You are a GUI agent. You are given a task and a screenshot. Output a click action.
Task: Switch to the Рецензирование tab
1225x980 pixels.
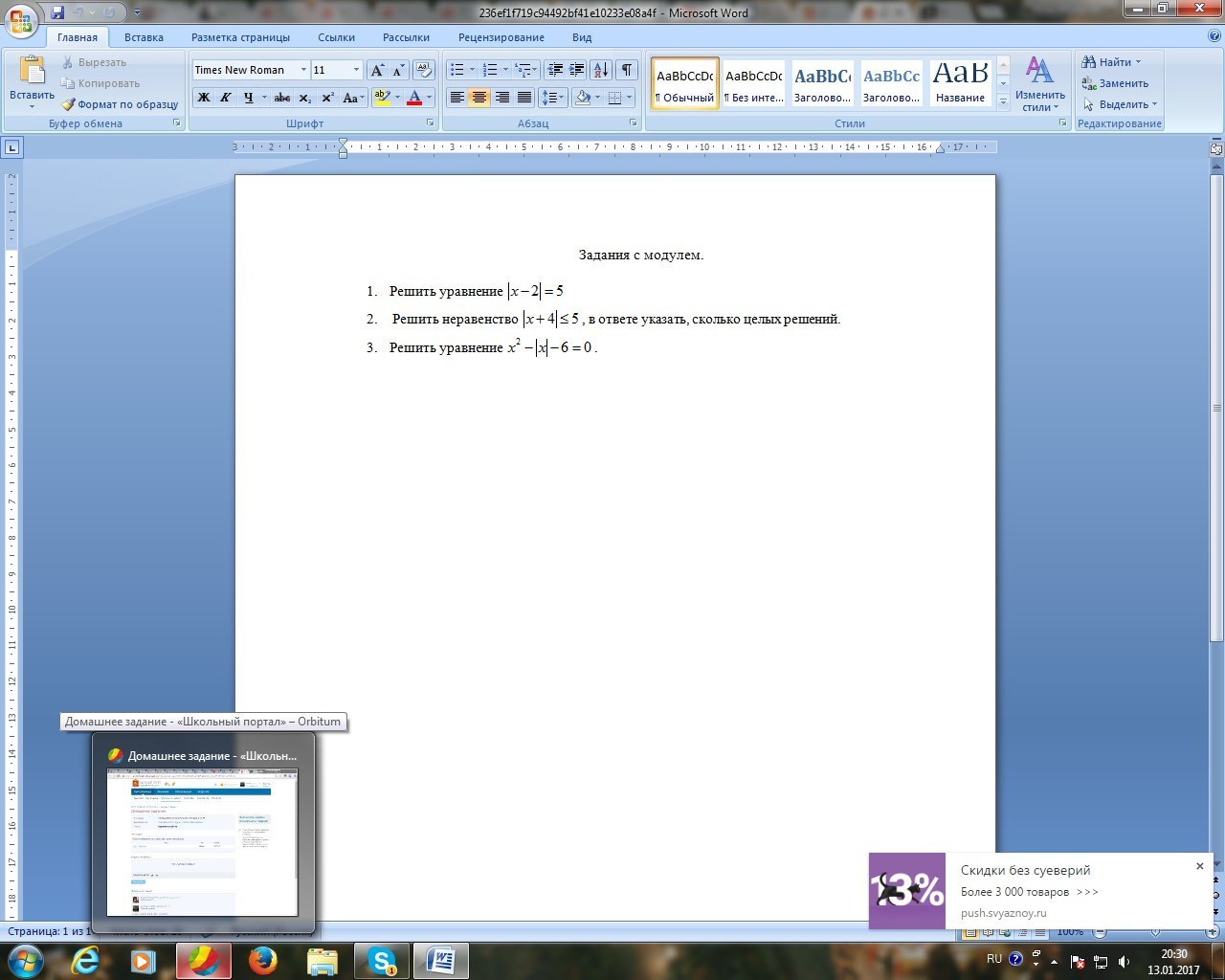pyautogui.click(x=501, y=37)
